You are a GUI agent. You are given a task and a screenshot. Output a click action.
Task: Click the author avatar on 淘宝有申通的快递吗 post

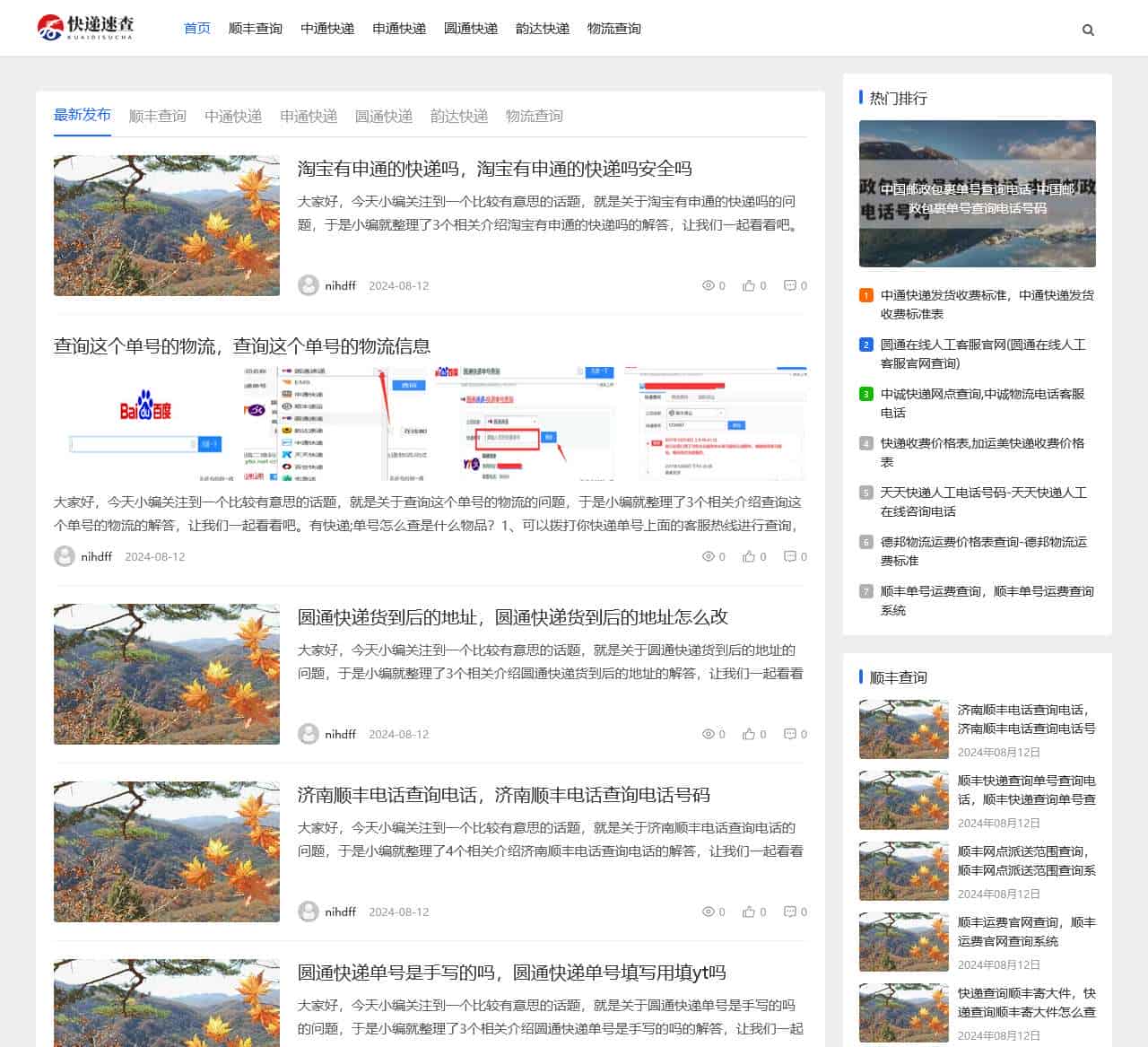click(x=309, y=285)
